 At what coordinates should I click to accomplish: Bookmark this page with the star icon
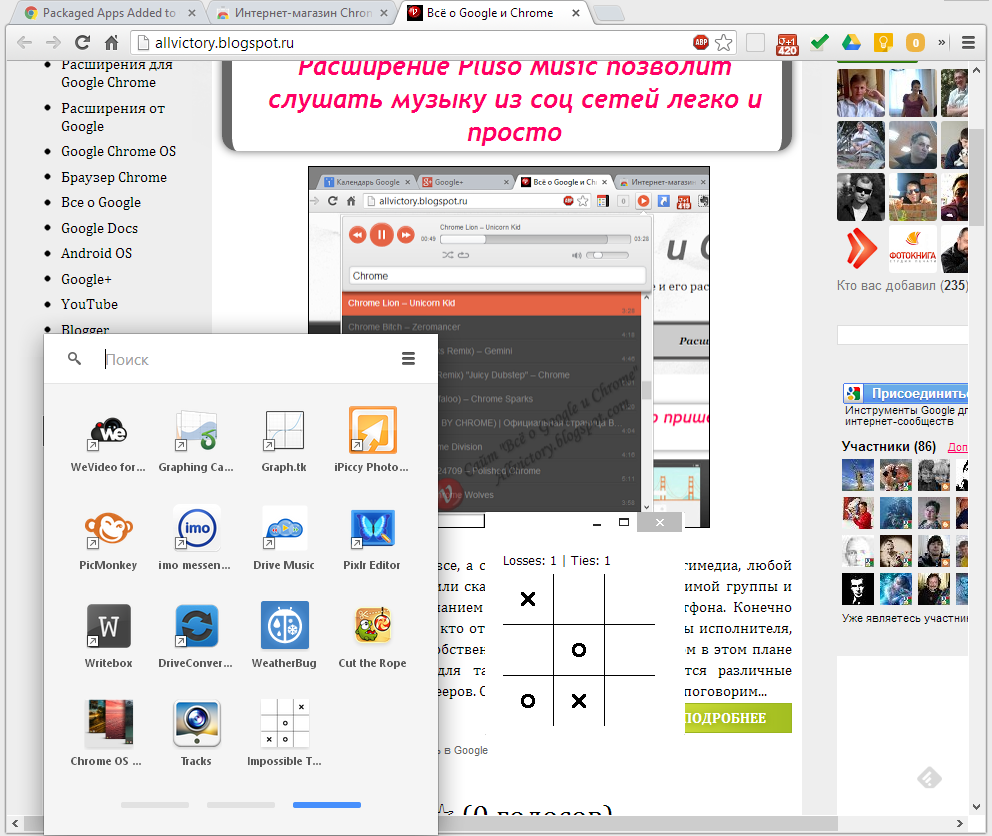tap(724, 42)
